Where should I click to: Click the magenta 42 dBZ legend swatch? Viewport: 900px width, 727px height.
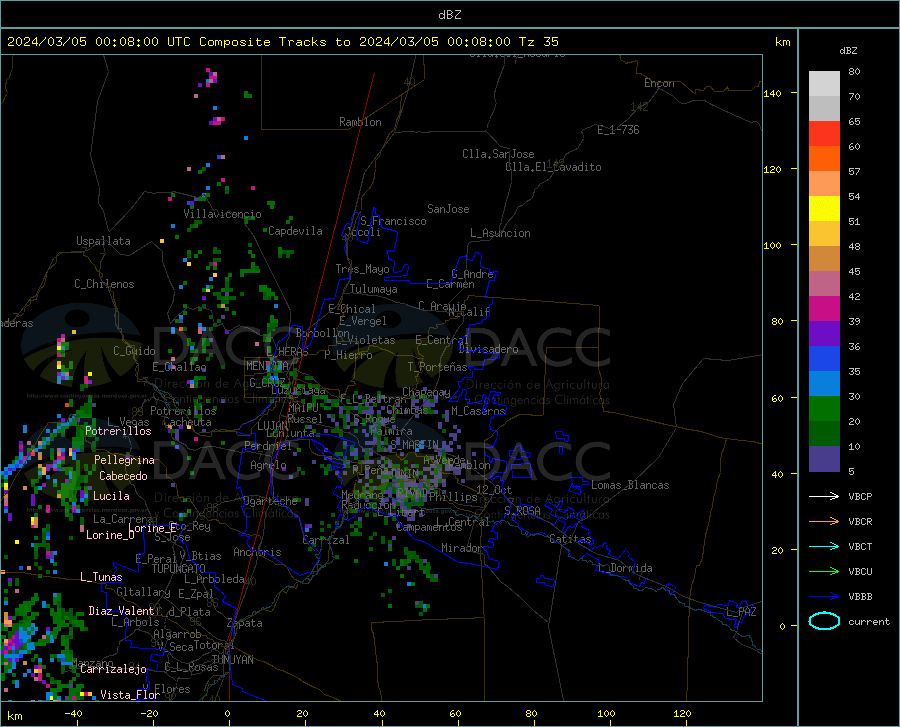(824, 308)
